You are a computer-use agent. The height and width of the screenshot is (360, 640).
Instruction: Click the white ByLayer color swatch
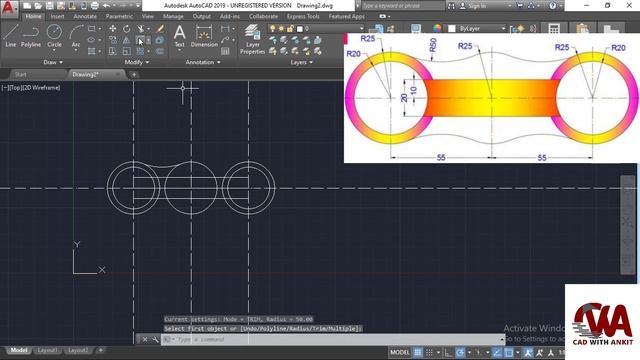pyautogui.click(x=451, y=29)
